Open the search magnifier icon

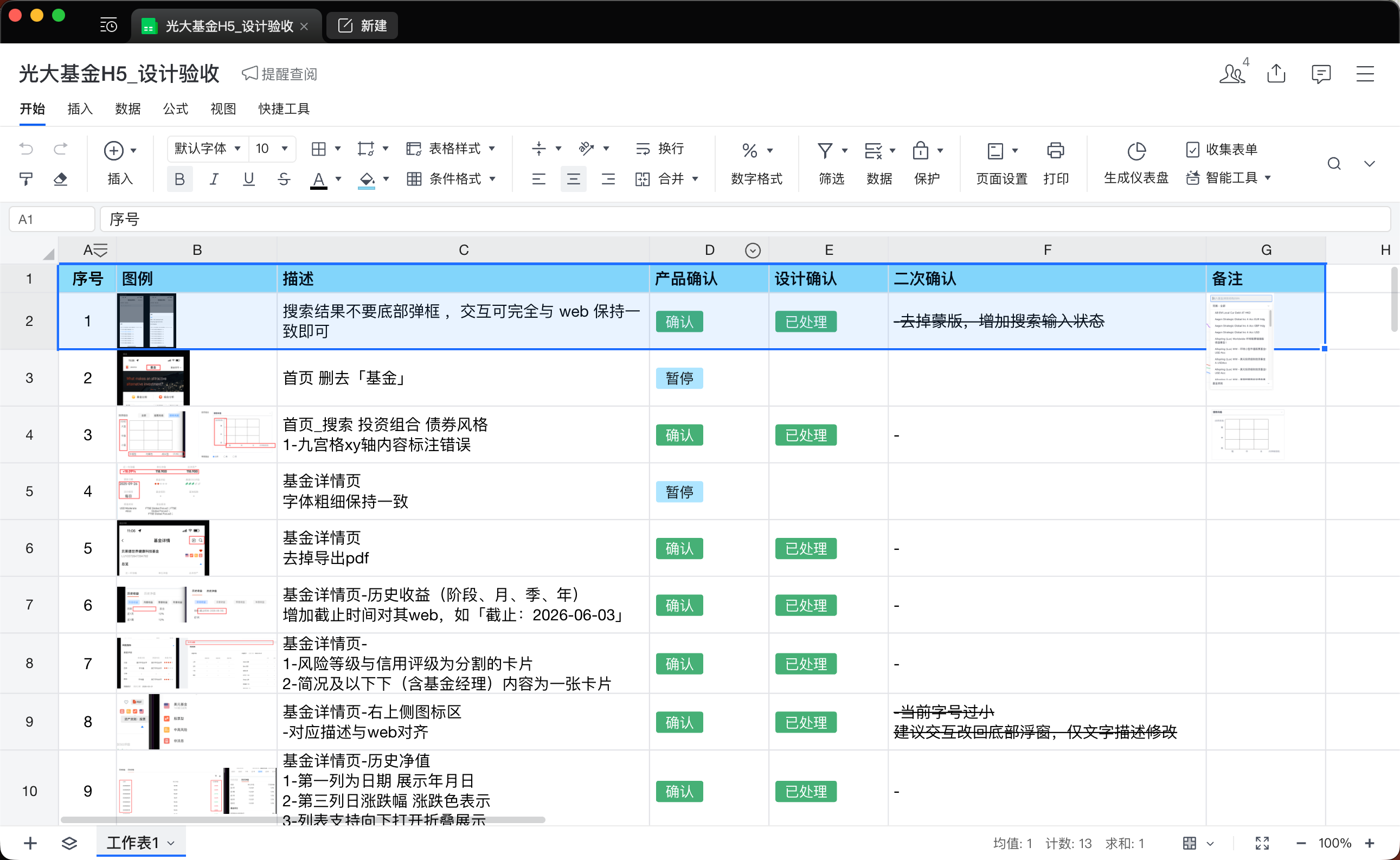1334,164
